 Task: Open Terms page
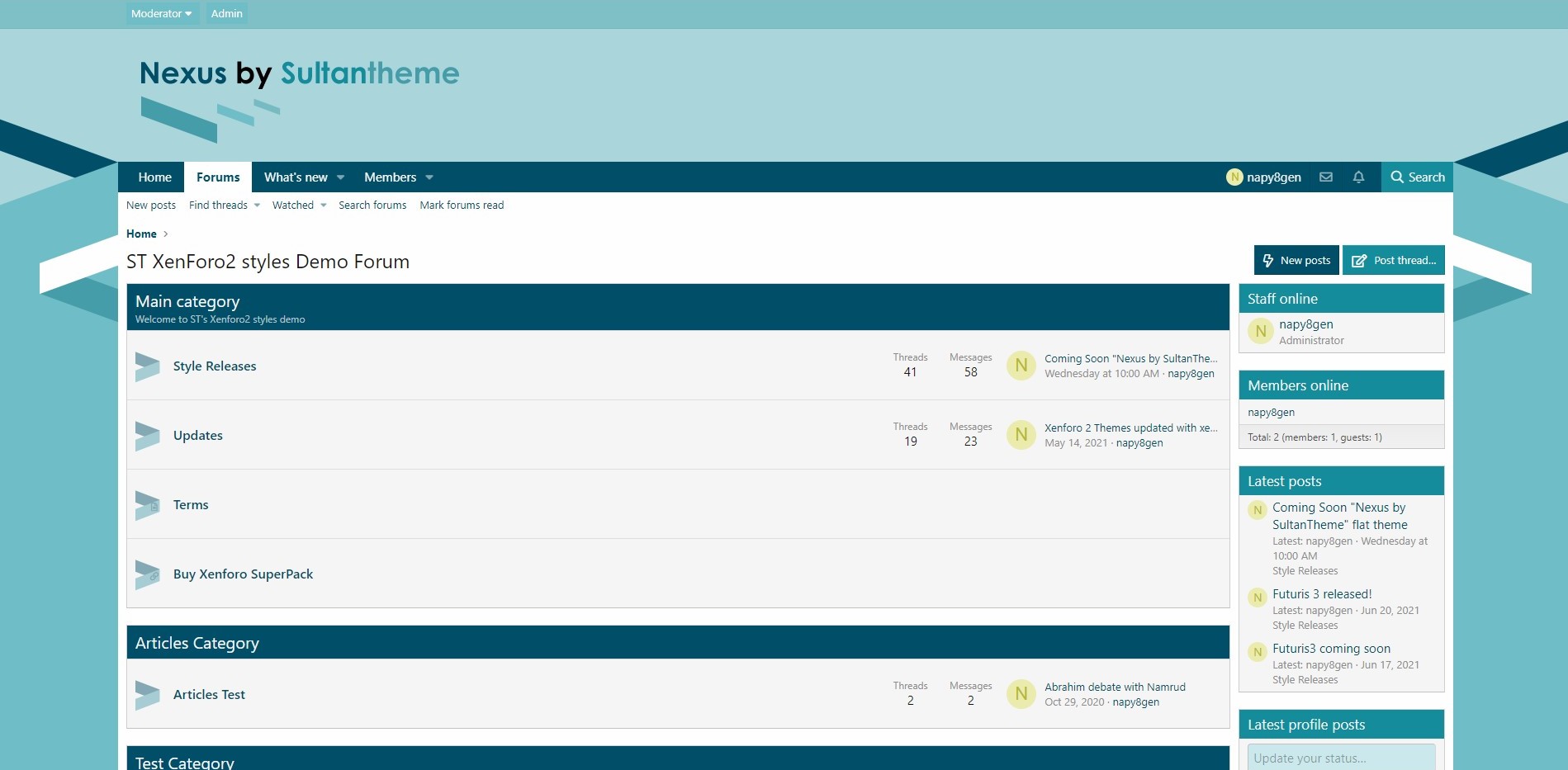191,505
